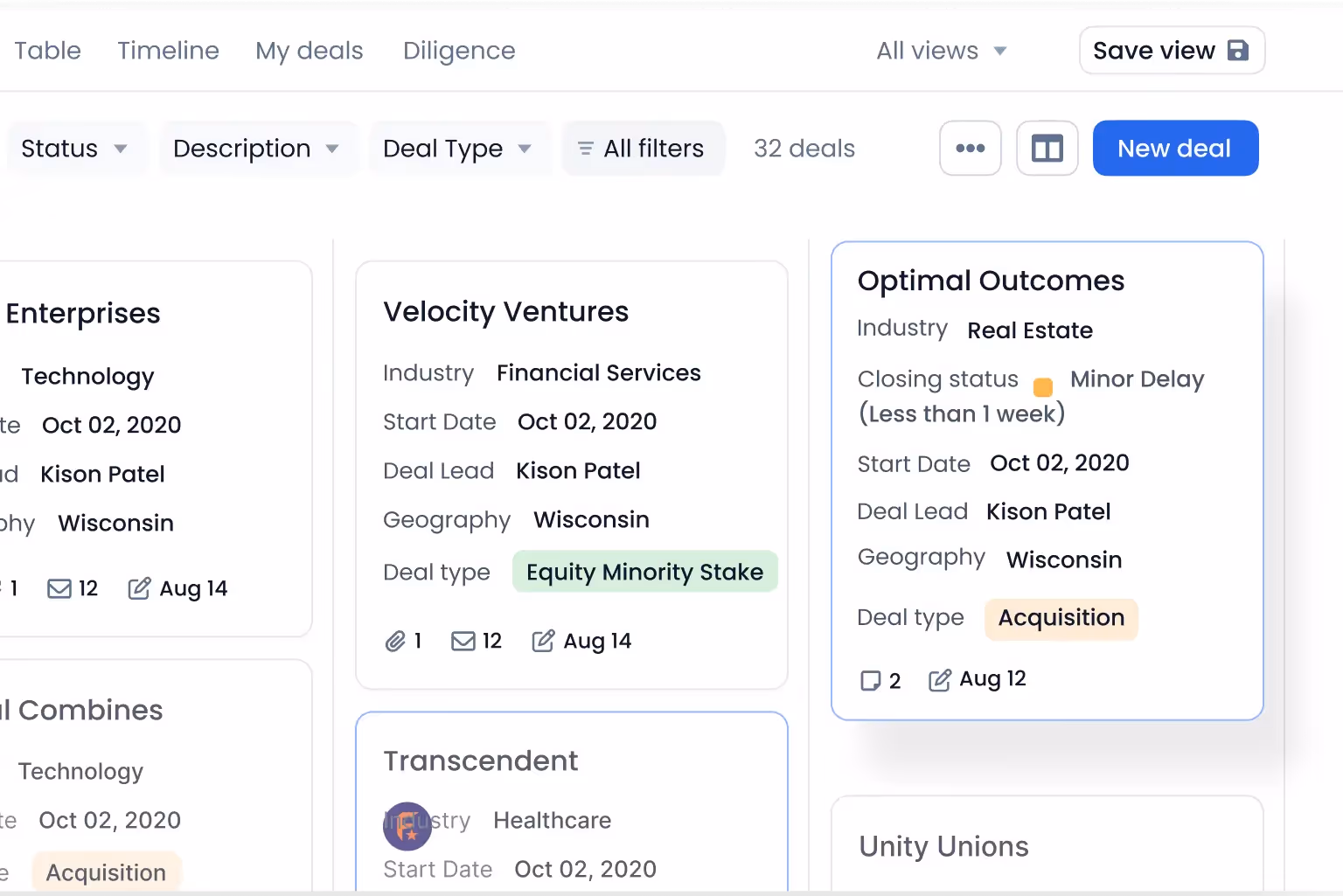Open the Diligence tab
The width and height of the screenshot is (1343, 896).
pyautogui.click(x=458, y=50)
